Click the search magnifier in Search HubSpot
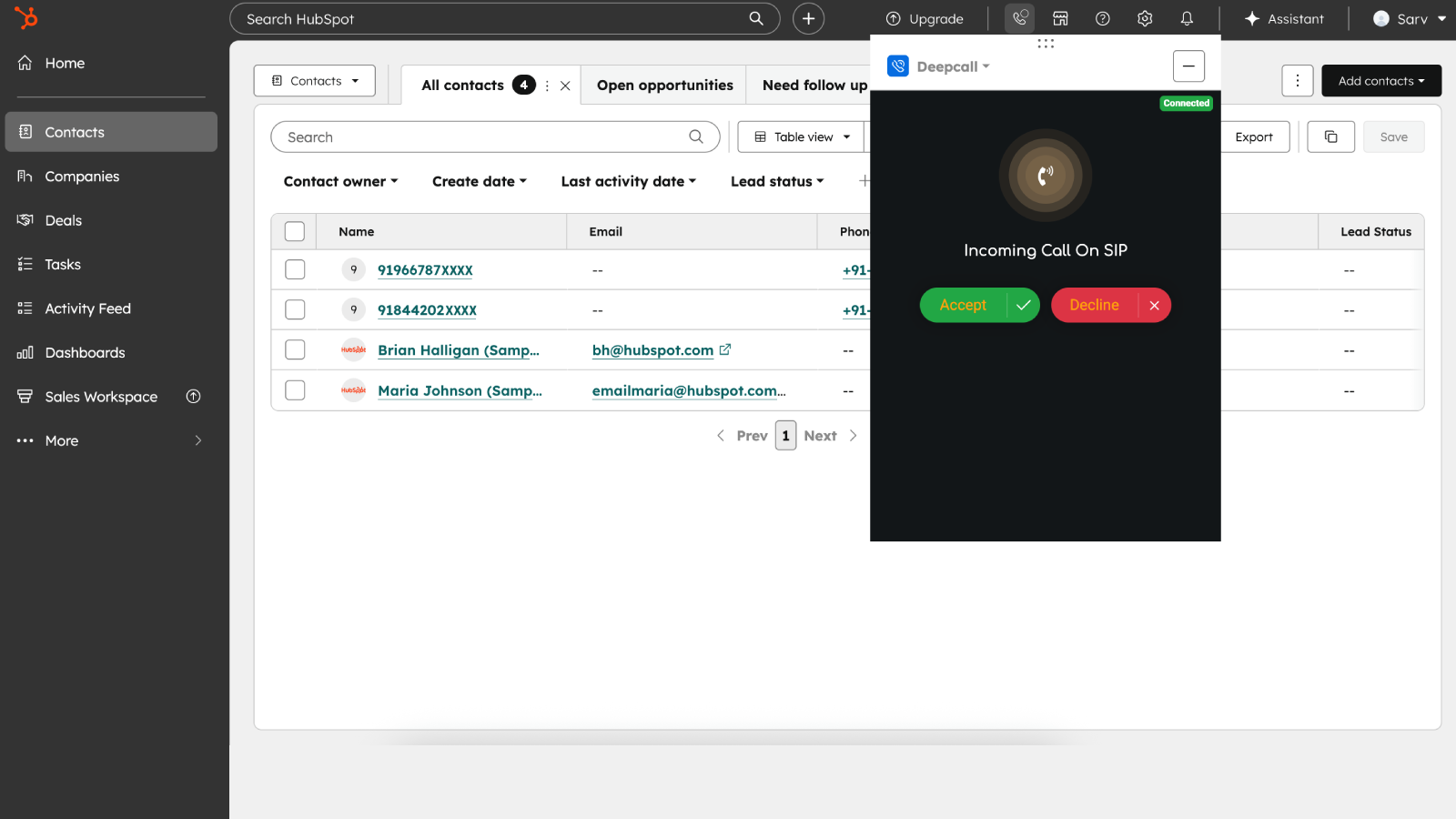 (756, 18)
